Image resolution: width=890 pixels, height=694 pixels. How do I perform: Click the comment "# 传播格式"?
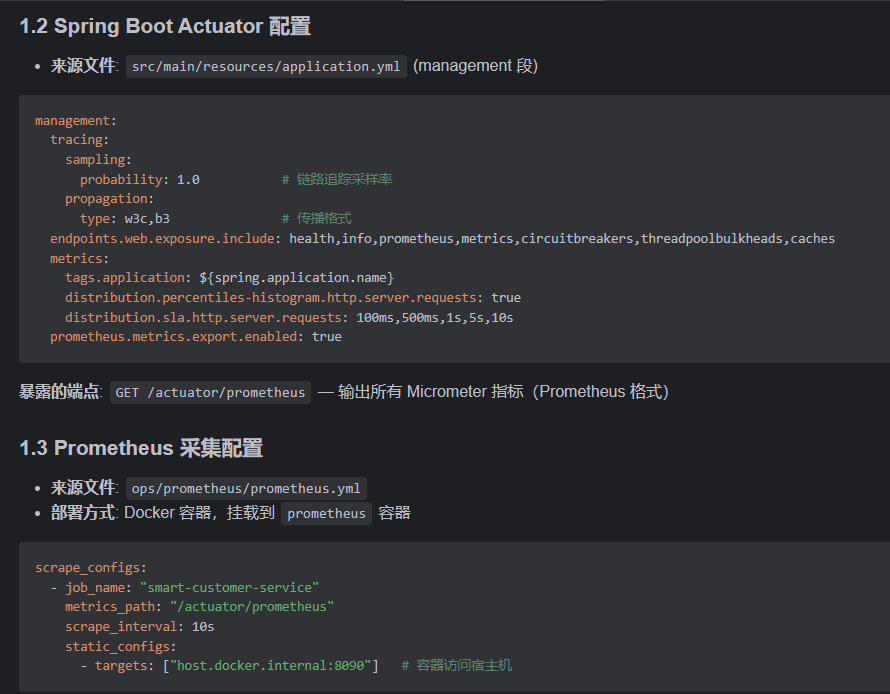click(317, 218)
